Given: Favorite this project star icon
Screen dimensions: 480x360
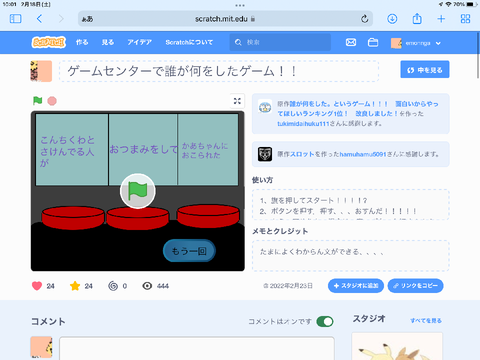Looking at the screenshot, I should tap(75, 286).
